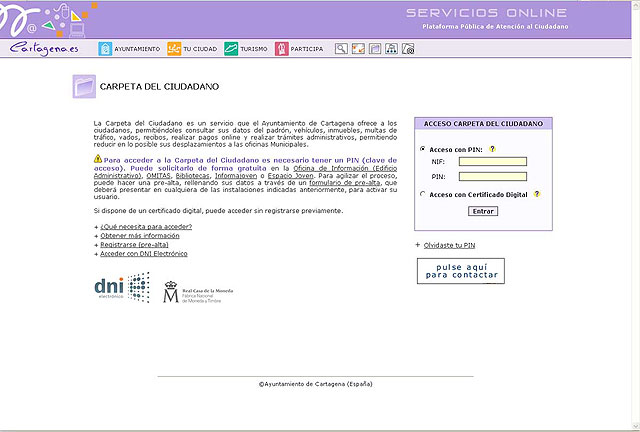
Task: Focus the PIN text field
Action: point(492,176)
